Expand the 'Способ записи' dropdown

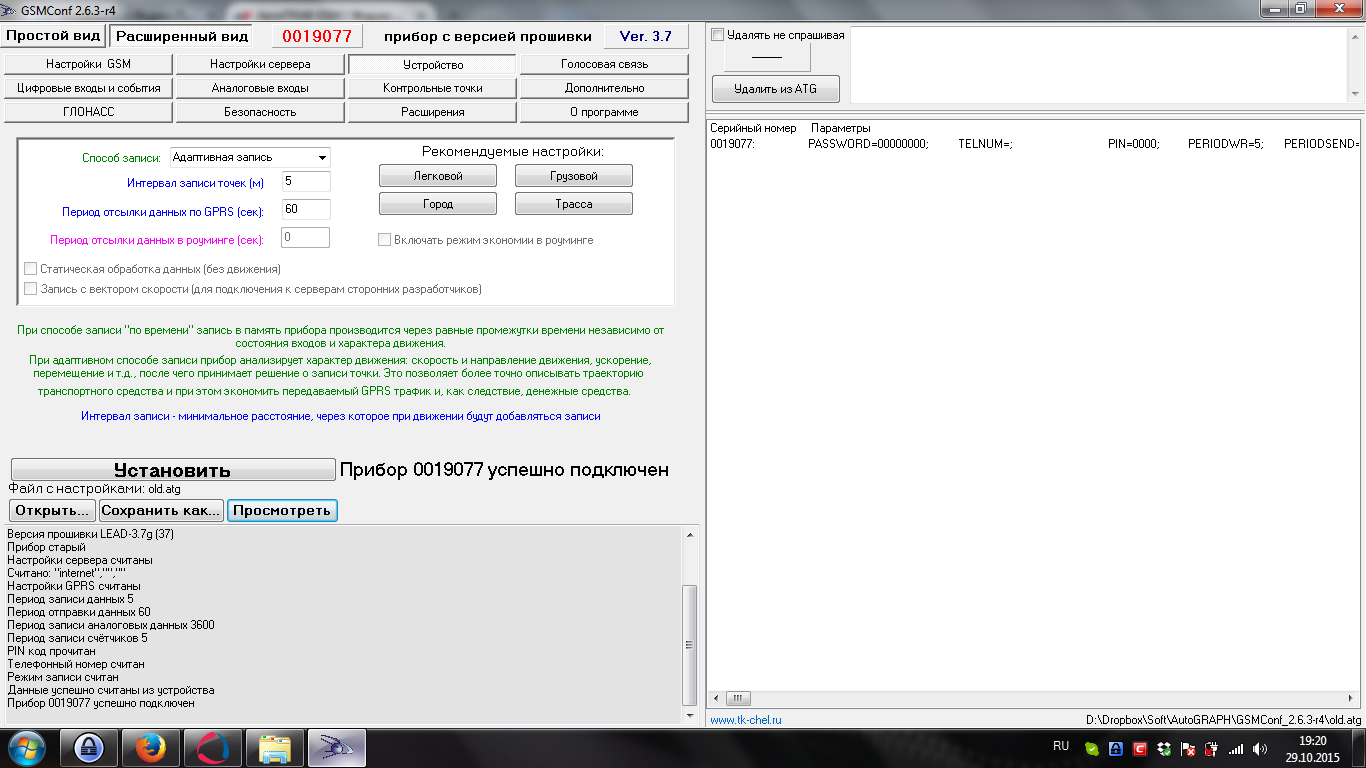[321, 158]
